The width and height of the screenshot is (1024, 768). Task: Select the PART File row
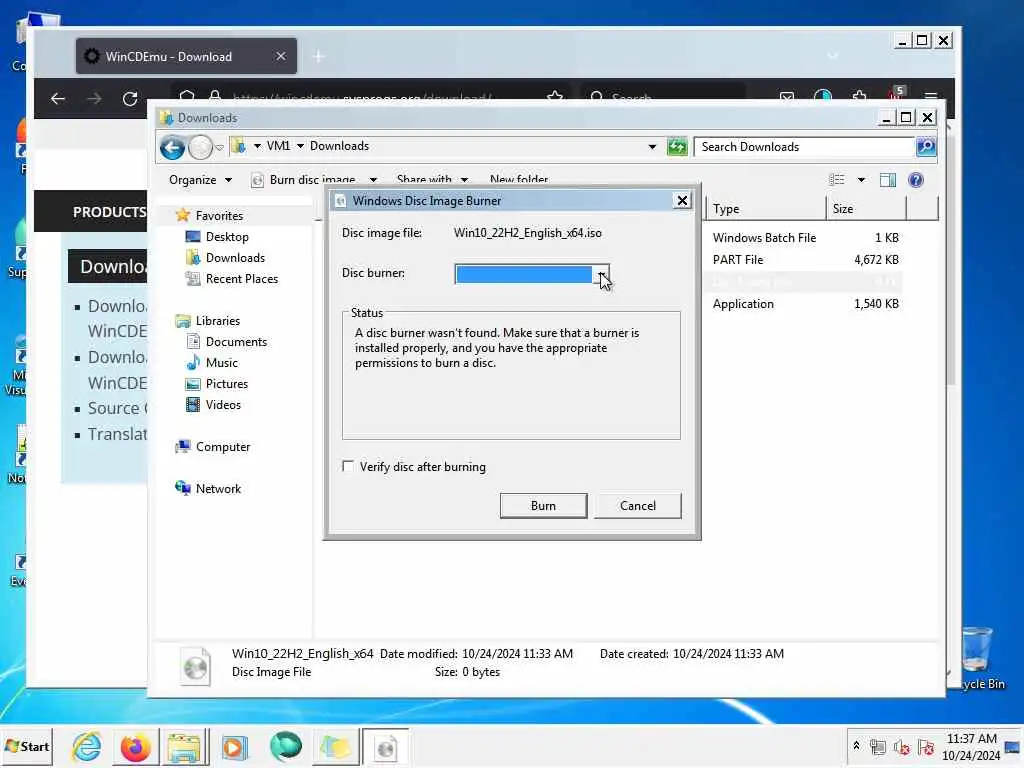tap(805, 260)
